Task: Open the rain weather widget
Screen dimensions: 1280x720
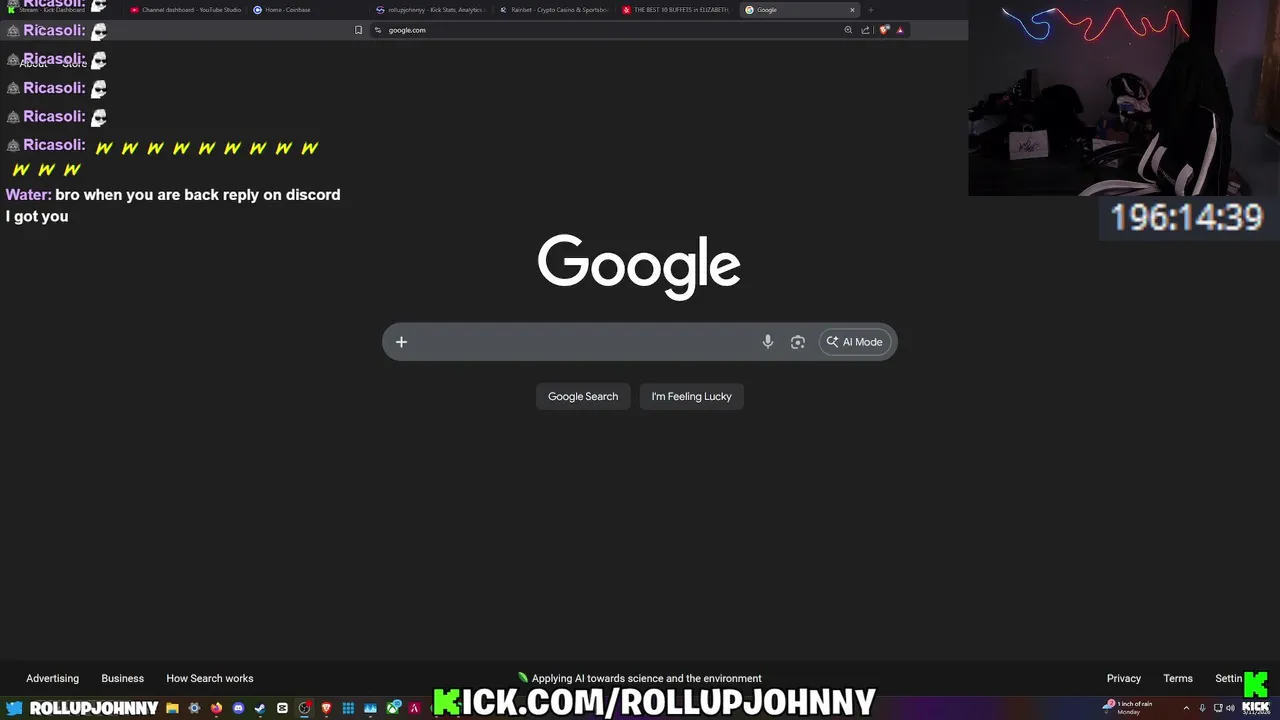Action: [x=1128, y=707]
